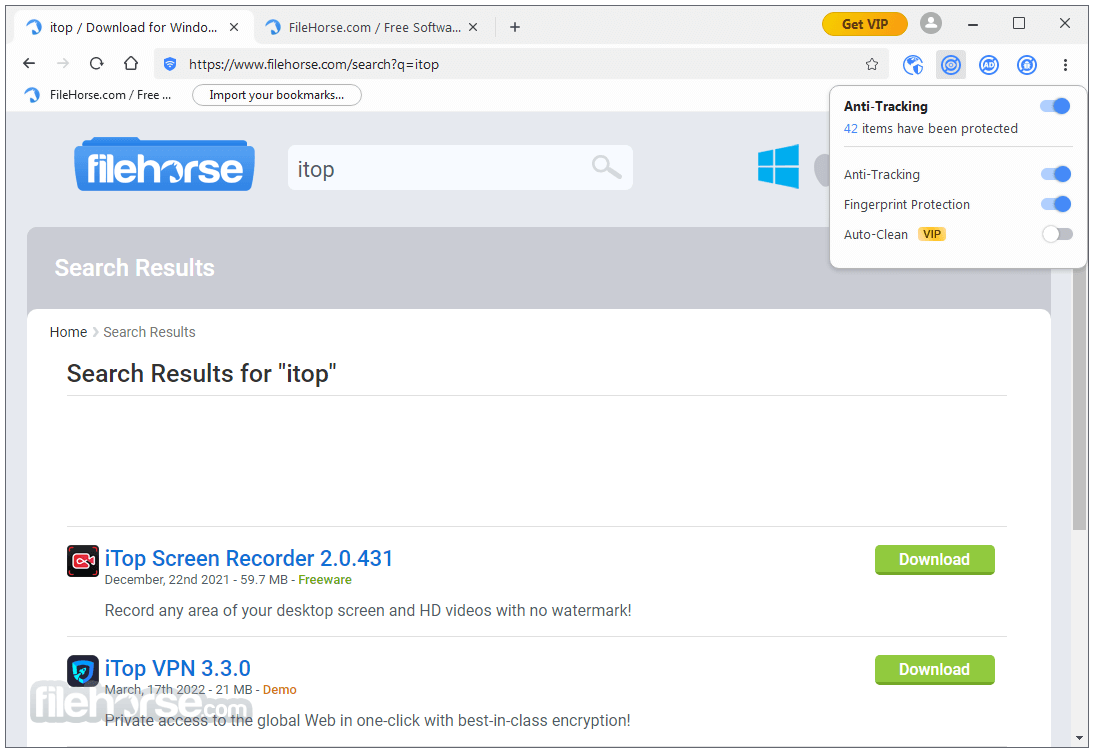Click the FileHorse.com bookmark favicon
This screenshot has height=753, width=1094.
coord(32,95)
